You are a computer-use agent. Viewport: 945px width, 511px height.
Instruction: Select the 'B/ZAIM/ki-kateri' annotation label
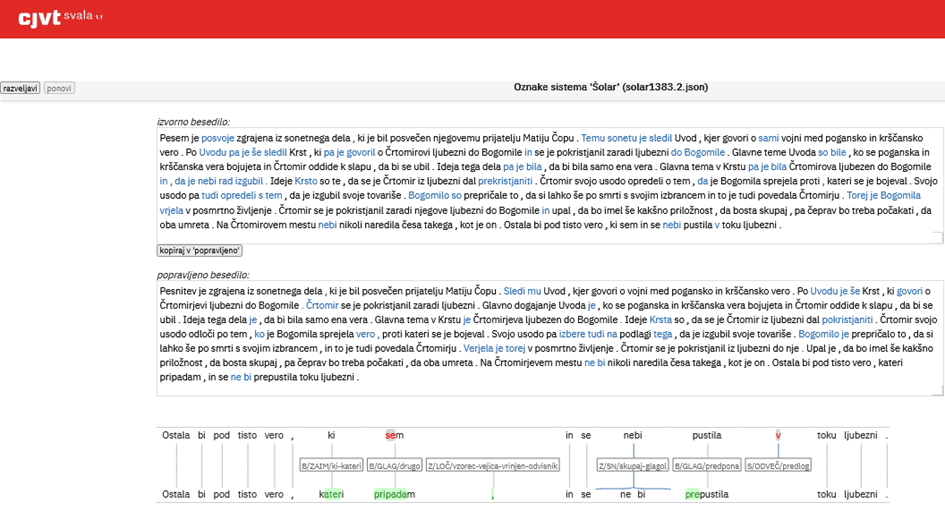tap(332, 465)
